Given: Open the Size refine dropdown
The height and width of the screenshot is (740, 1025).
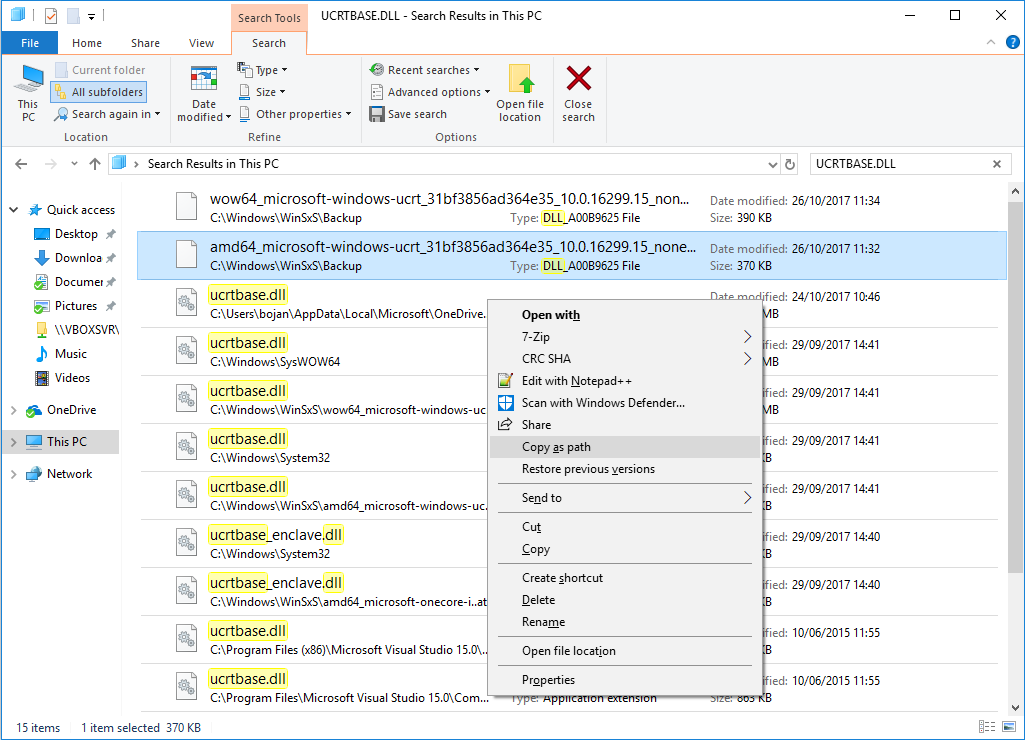Looking at the screenshot, I should (x=263, y=92).
